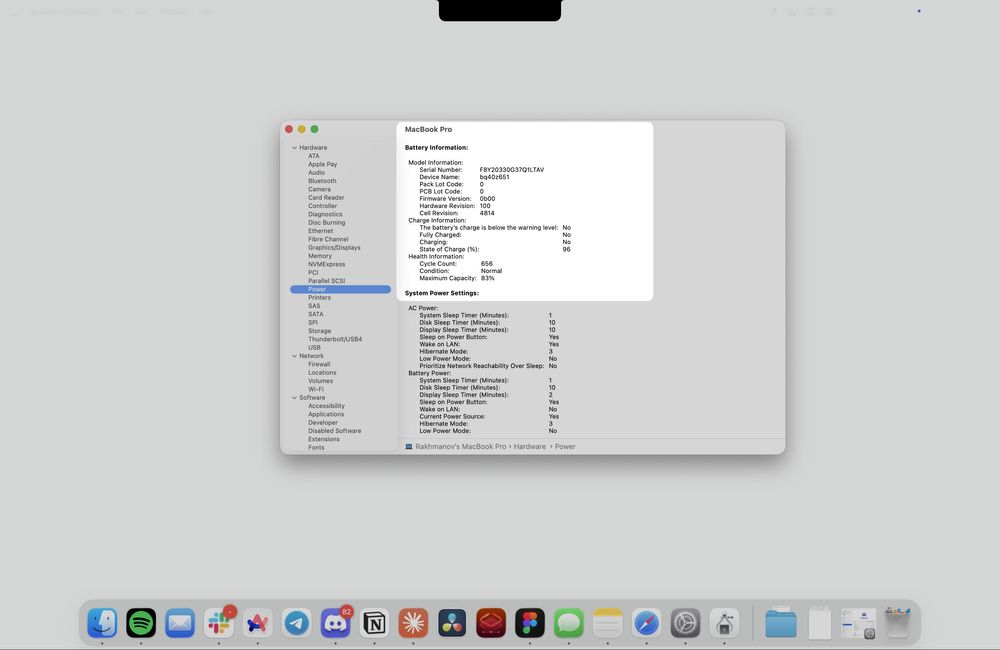This screenshot has width=1000, height=650.
Task: Launch DaVinci Resolve from dock
Action: pos(452,623)
